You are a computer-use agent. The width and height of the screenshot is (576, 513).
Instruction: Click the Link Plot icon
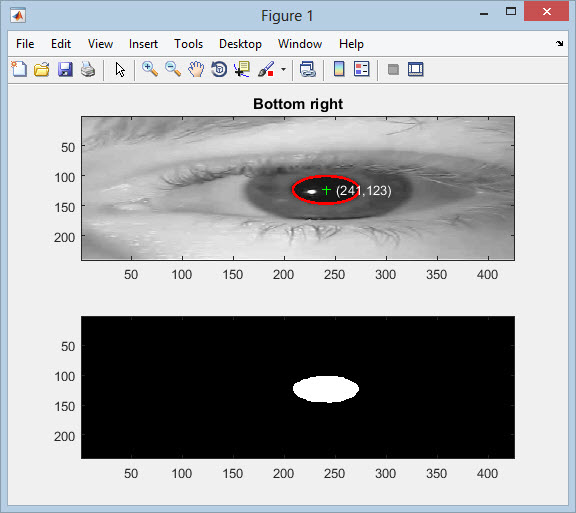[307, 69]
